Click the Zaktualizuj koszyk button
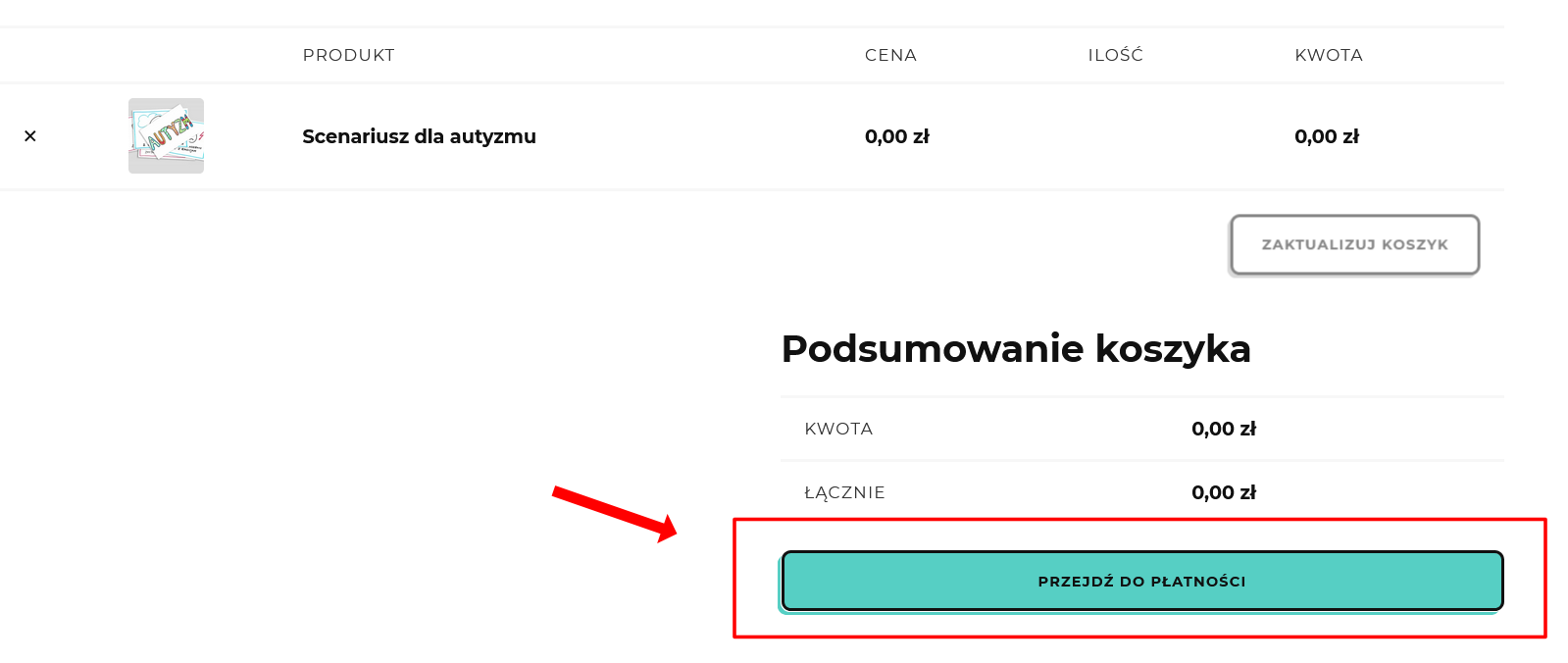This screenshot has height=663, width=1568. pos(1354,244)
